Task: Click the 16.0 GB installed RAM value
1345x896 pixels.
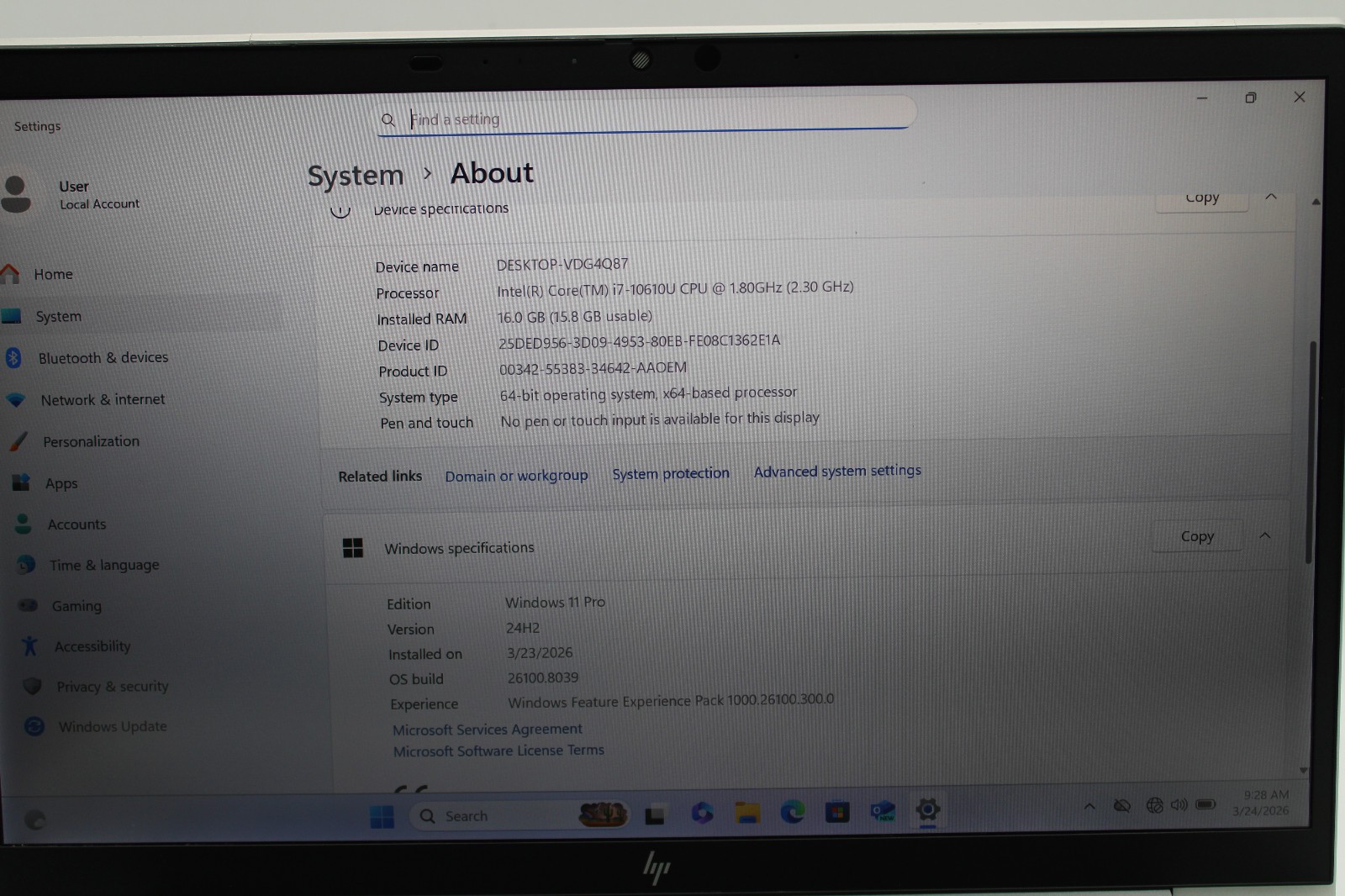Action: click(575, 316)
